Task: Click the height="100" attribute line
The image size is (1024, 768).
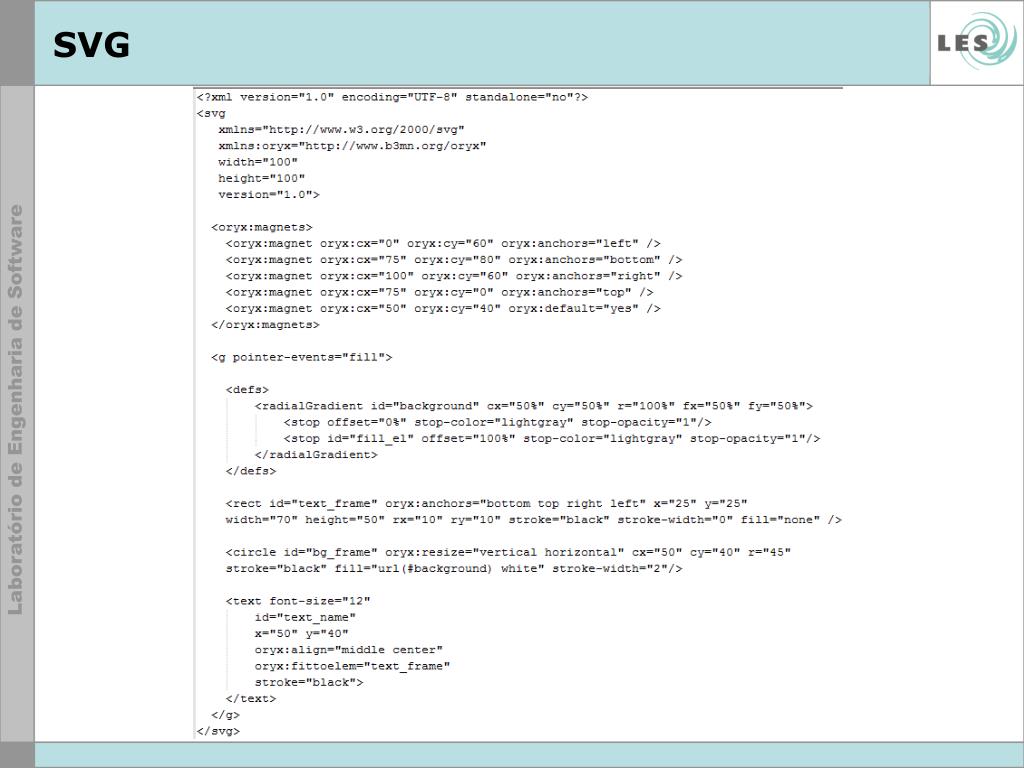Action: pos(261,178)
